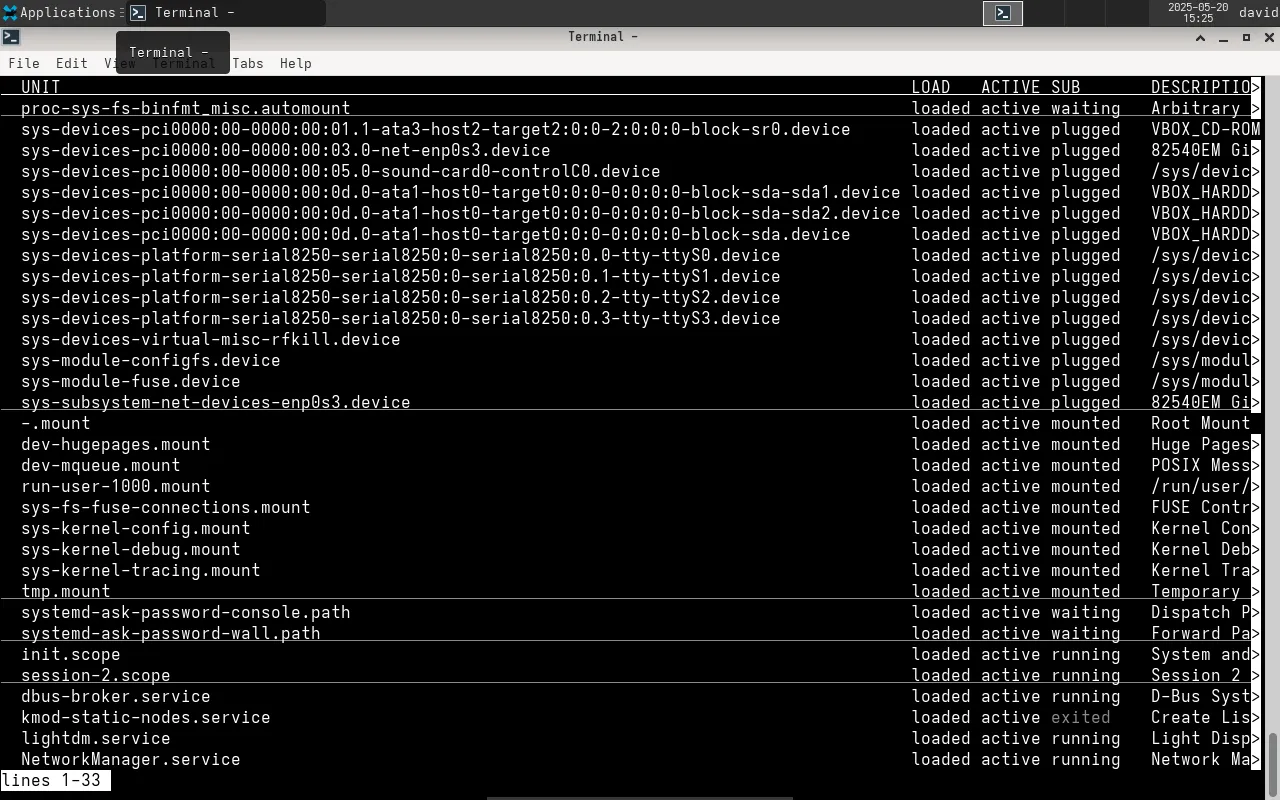Open the File menu
The width and height of the screenshot is (1280, 800).
24,63
